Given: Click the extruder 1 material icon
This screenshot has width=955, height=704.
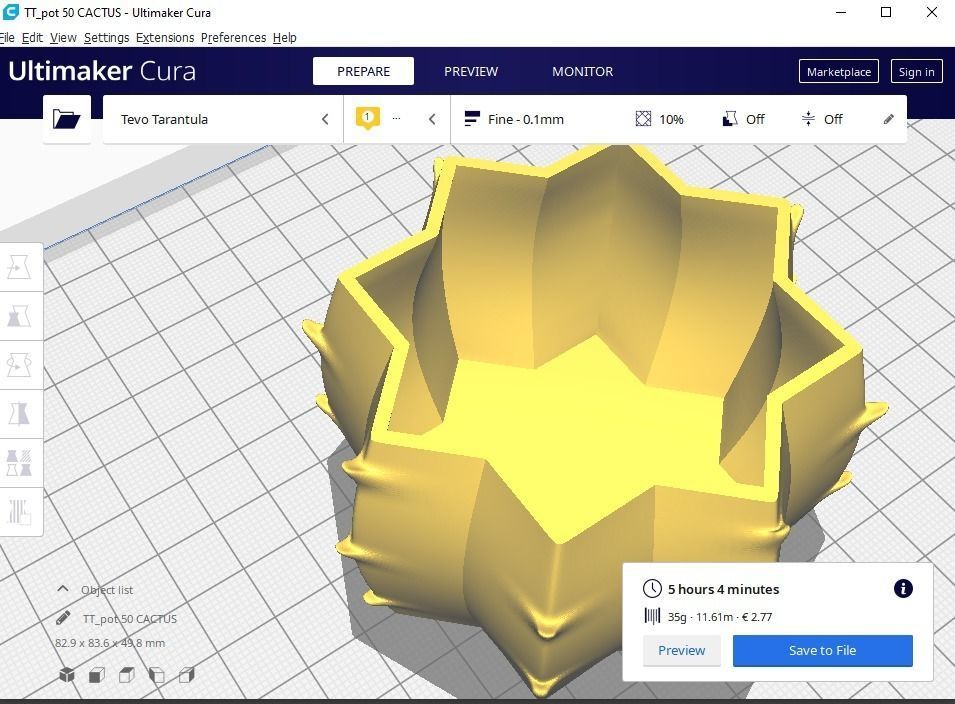Looking at the screenshot, I should tap(367, 118).
